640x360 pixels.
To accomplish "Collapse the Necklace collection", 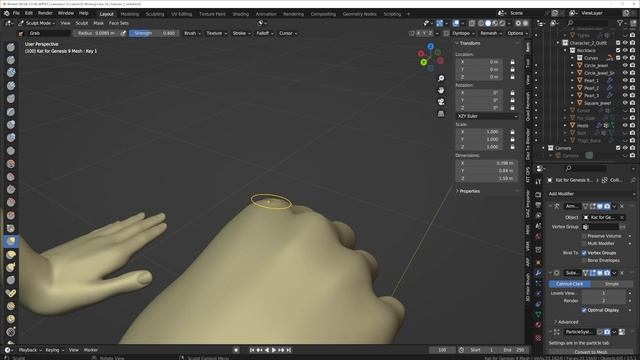I will click(565, 51).
